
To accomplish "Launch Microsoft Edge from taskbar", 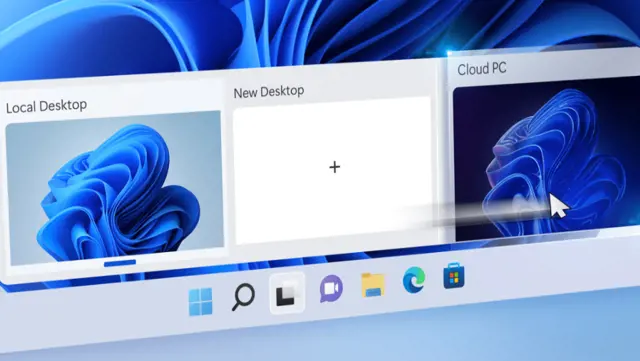I will click(x=414, y=280).
